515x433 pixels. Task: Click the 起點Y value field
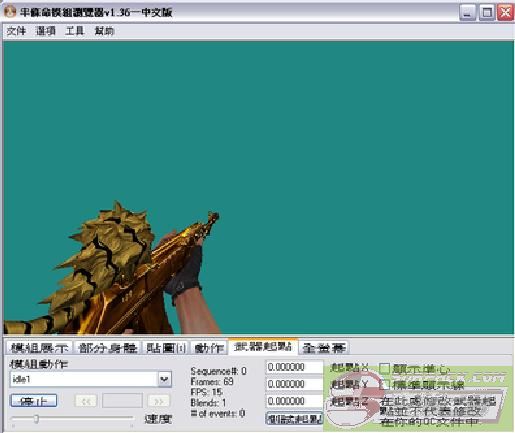pos(294,384)
